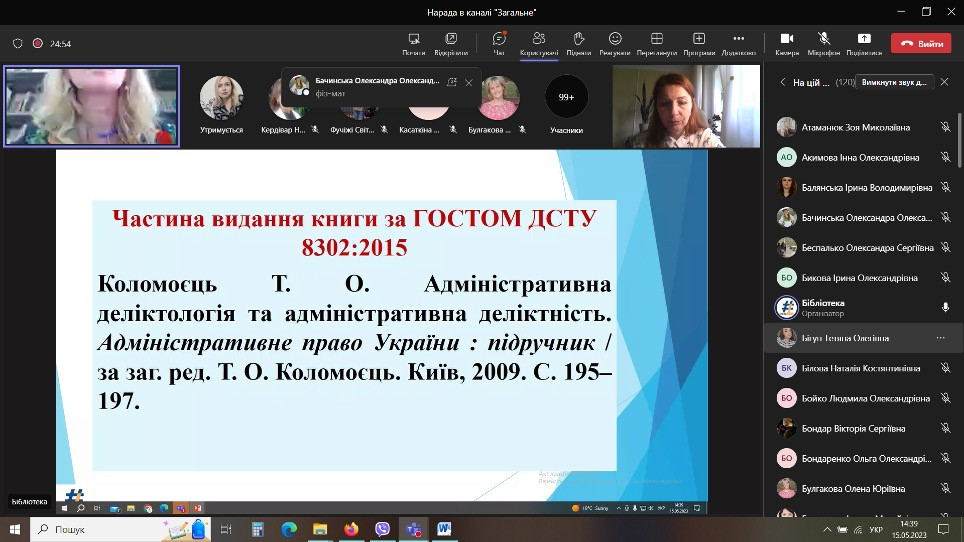Click the icon beside Бачинська popup close
Screen dimensions: 964x542
coord(452,82)
